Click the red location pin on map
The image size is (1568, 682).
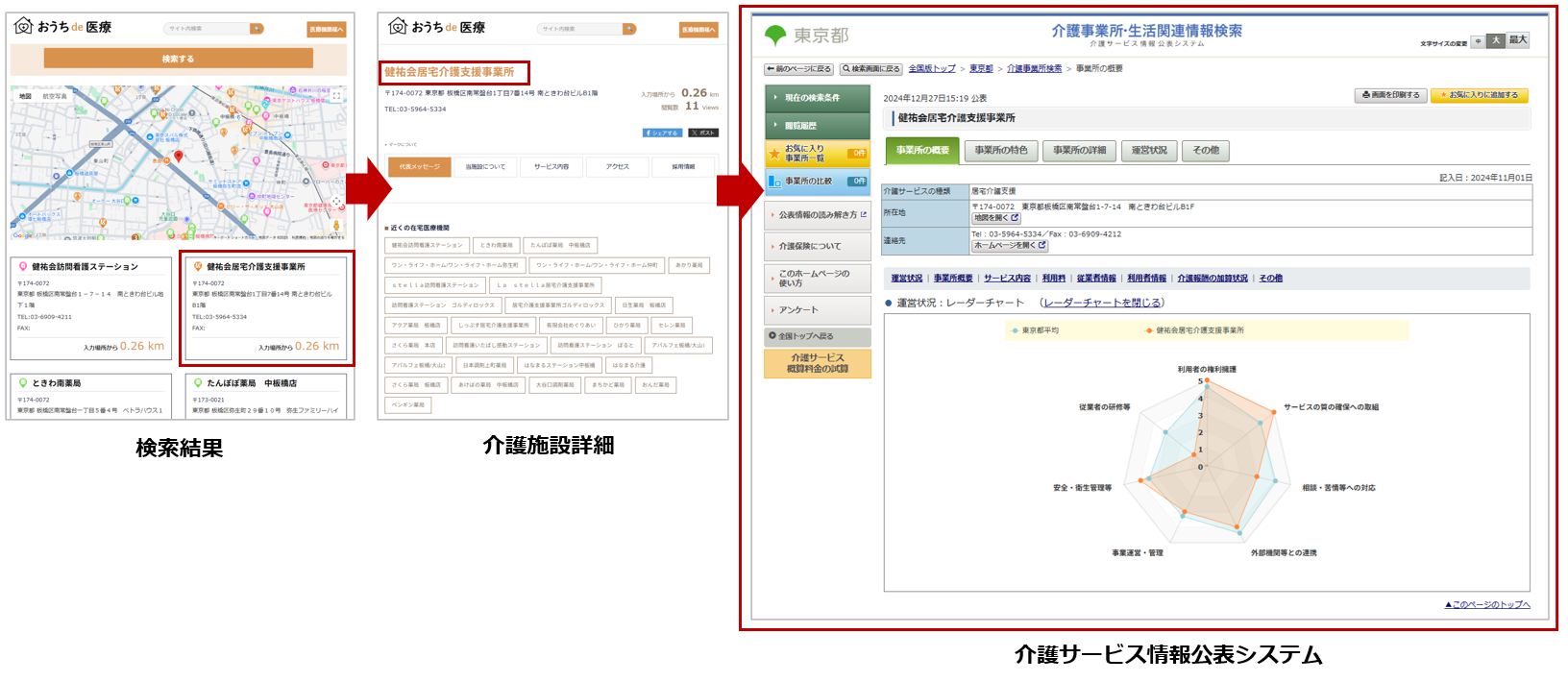tap(179, 157)
